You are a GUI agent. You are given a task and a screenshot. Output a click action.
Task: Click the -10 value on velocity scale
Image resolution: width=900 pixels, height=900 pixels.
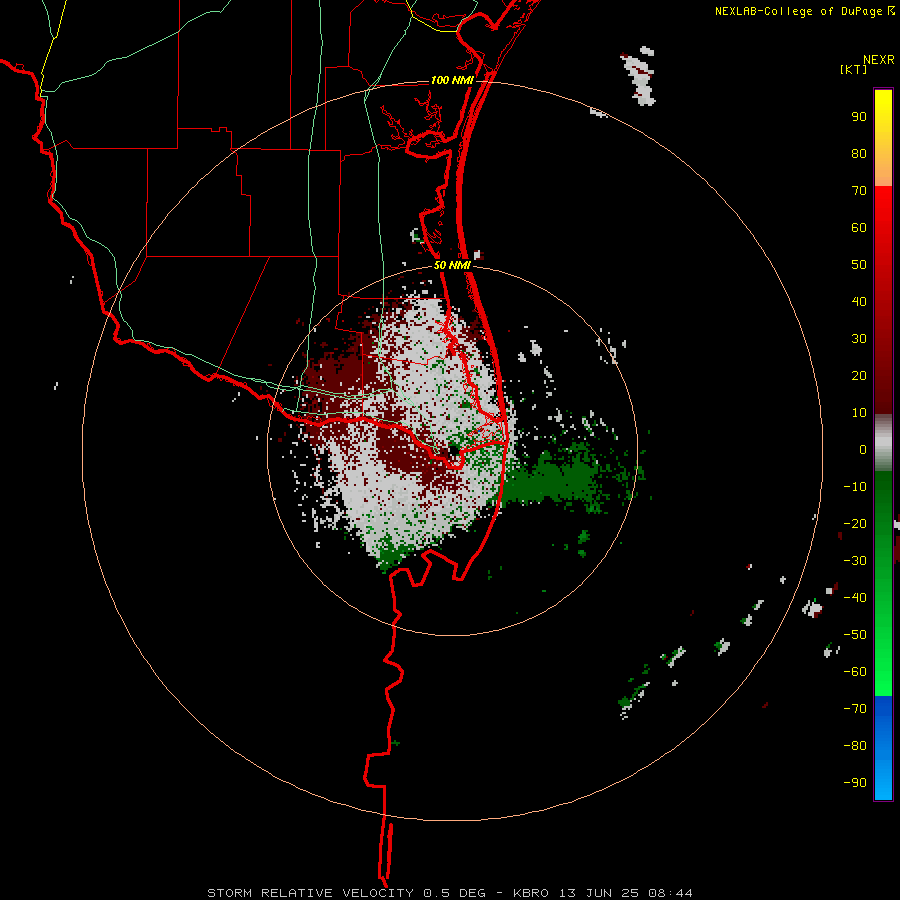point(855,487)
